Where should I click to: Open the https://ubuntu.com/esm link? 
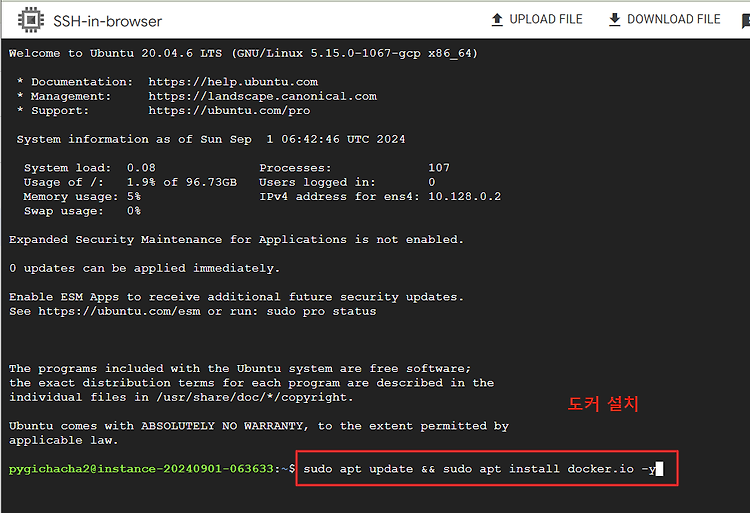pos(120,311)
